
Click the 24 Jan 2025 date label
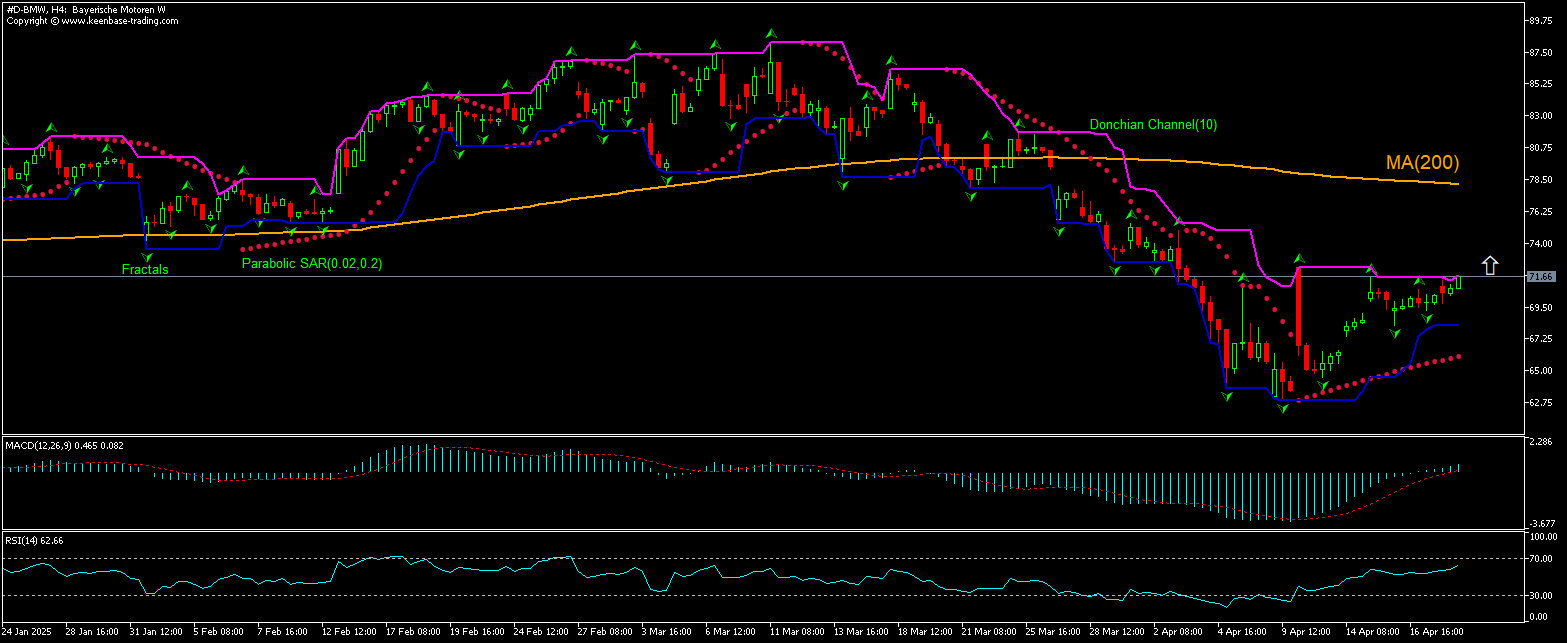click(26, 632)
